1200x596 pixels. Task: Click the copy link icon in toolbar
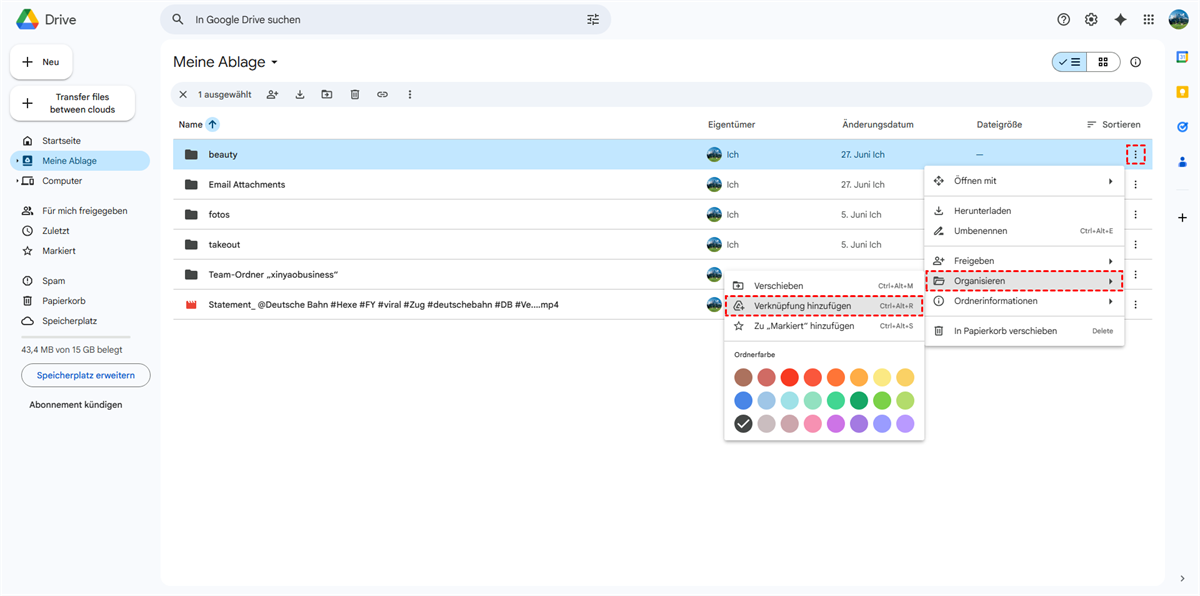click(x=382, y=95)
